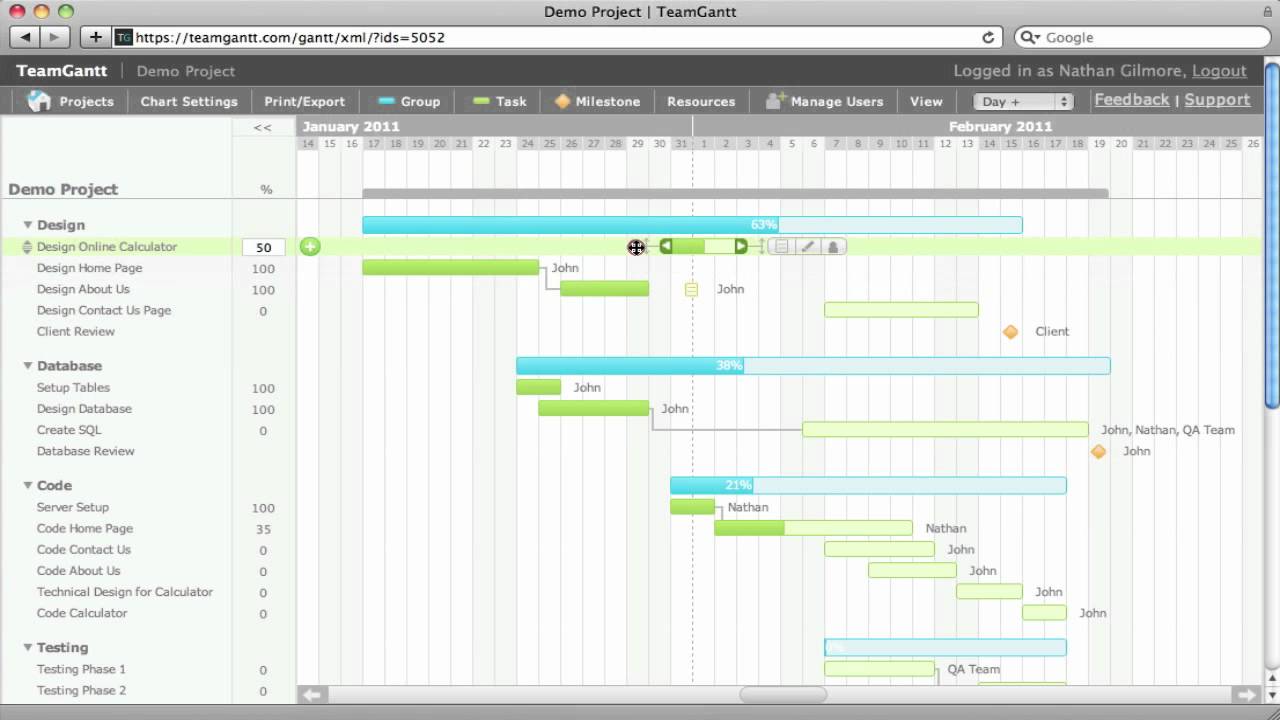Collapse the Code group
The image size is (1280, 720).
point(28,485)
